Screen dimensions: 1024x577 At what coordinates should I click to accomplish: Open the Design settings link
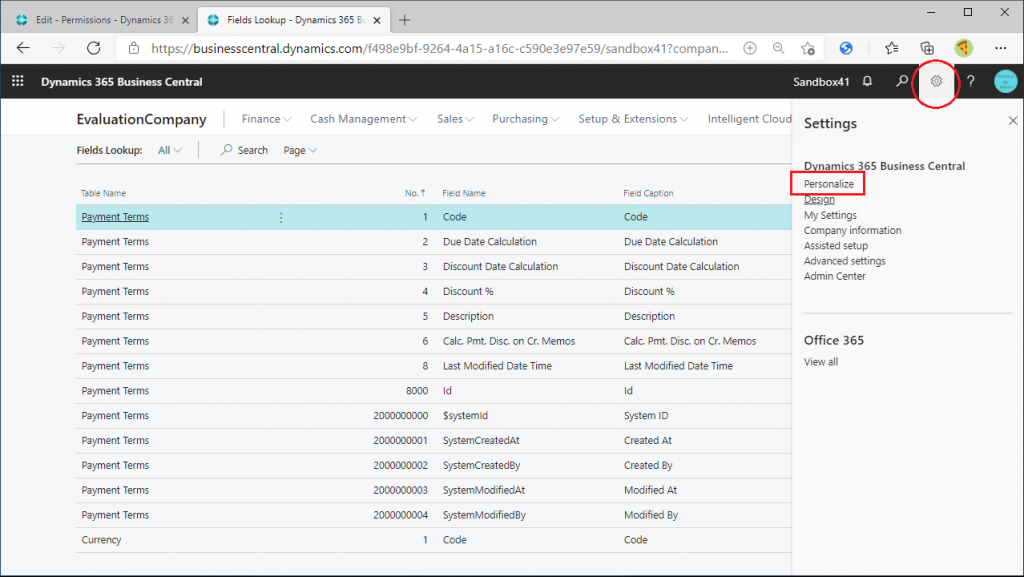(819, 199)
